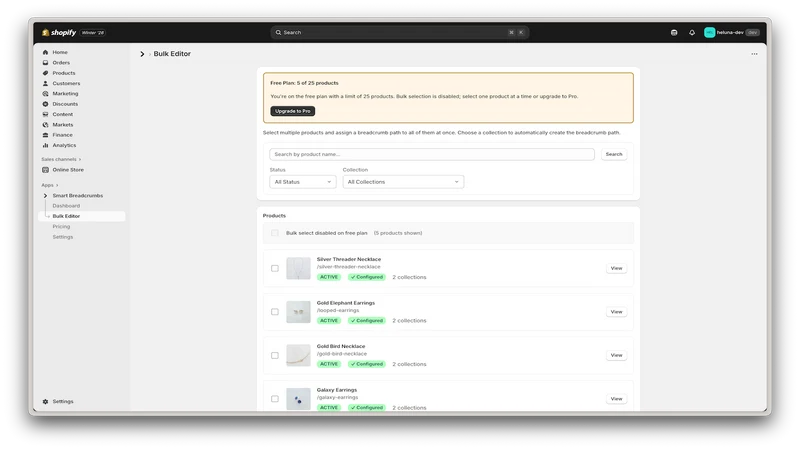
Task: Open Settings under Smart Breadcrumbs
Action: 63,237
